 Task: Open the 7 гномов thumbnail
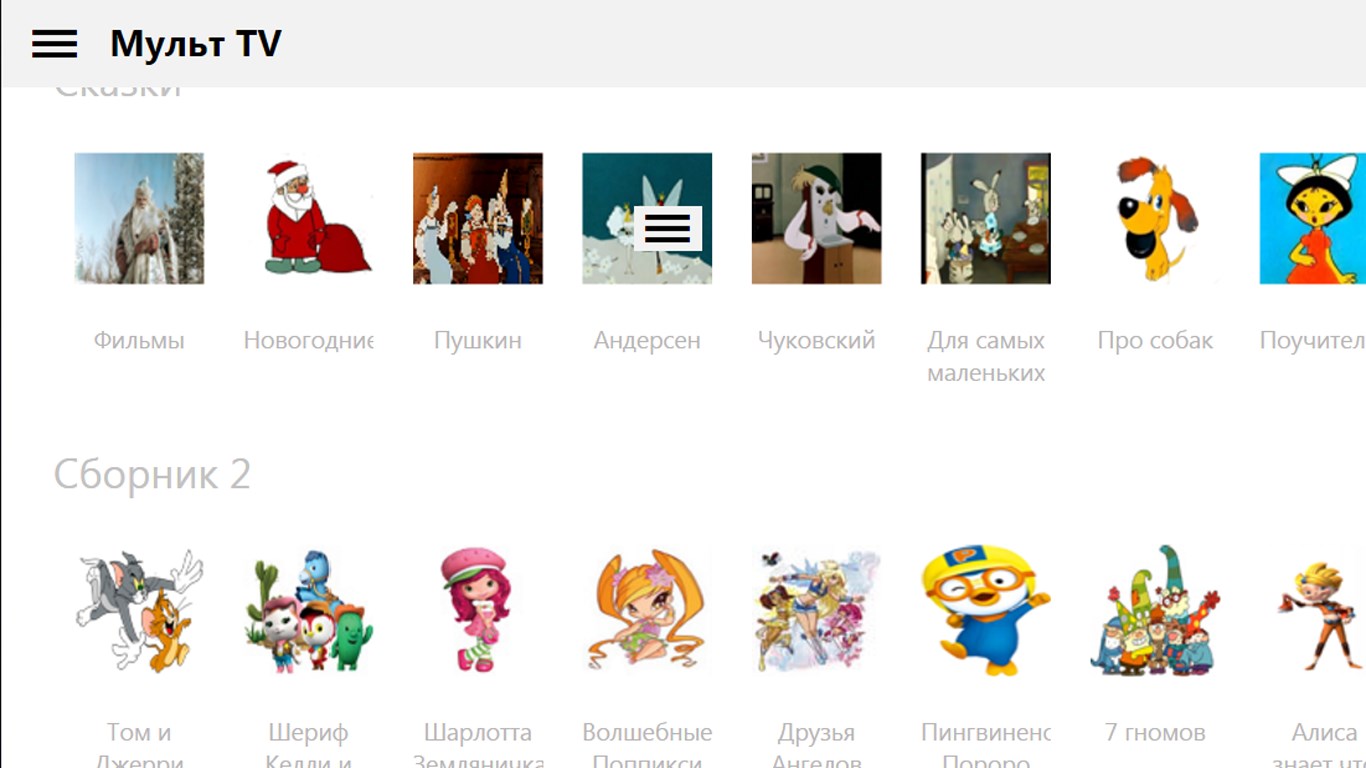click(1155, 610)
